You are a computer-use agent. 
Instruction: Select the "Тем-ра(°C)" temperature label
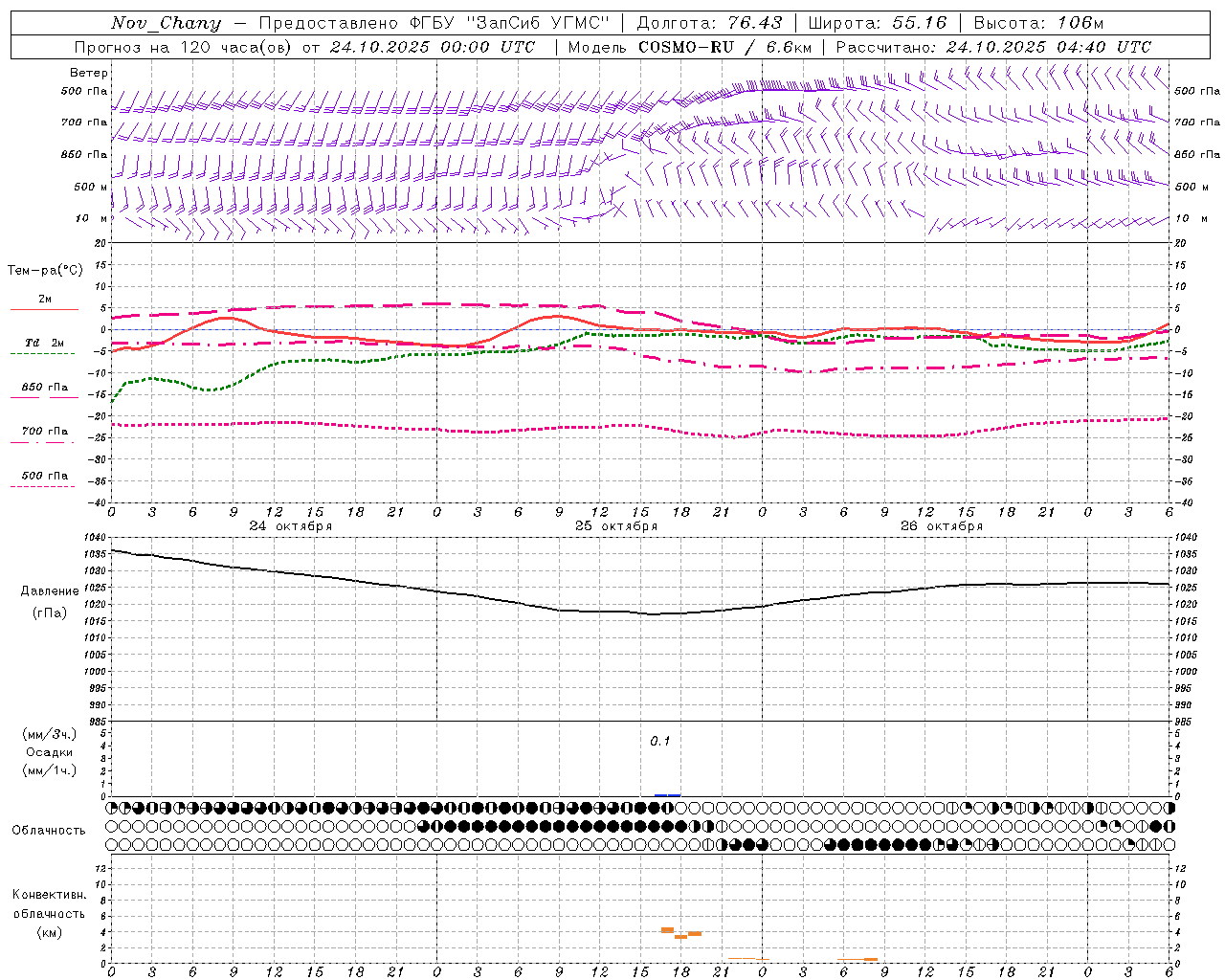coord(45,270)
